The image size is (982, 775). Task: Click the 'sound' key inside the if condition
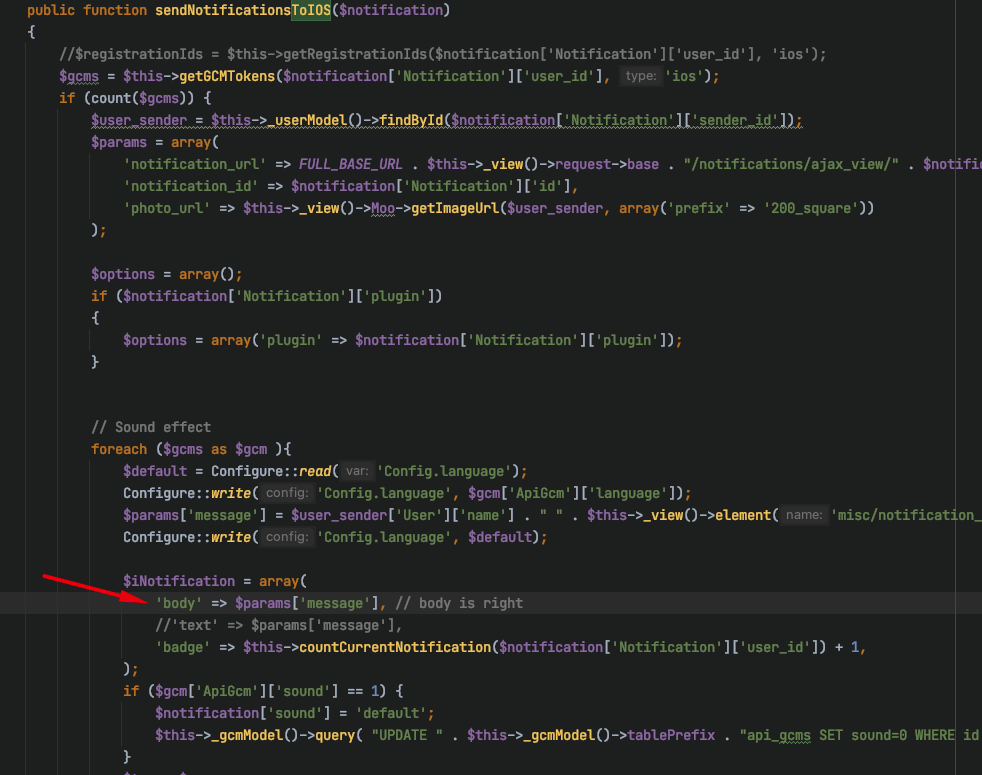coord(303,691)
